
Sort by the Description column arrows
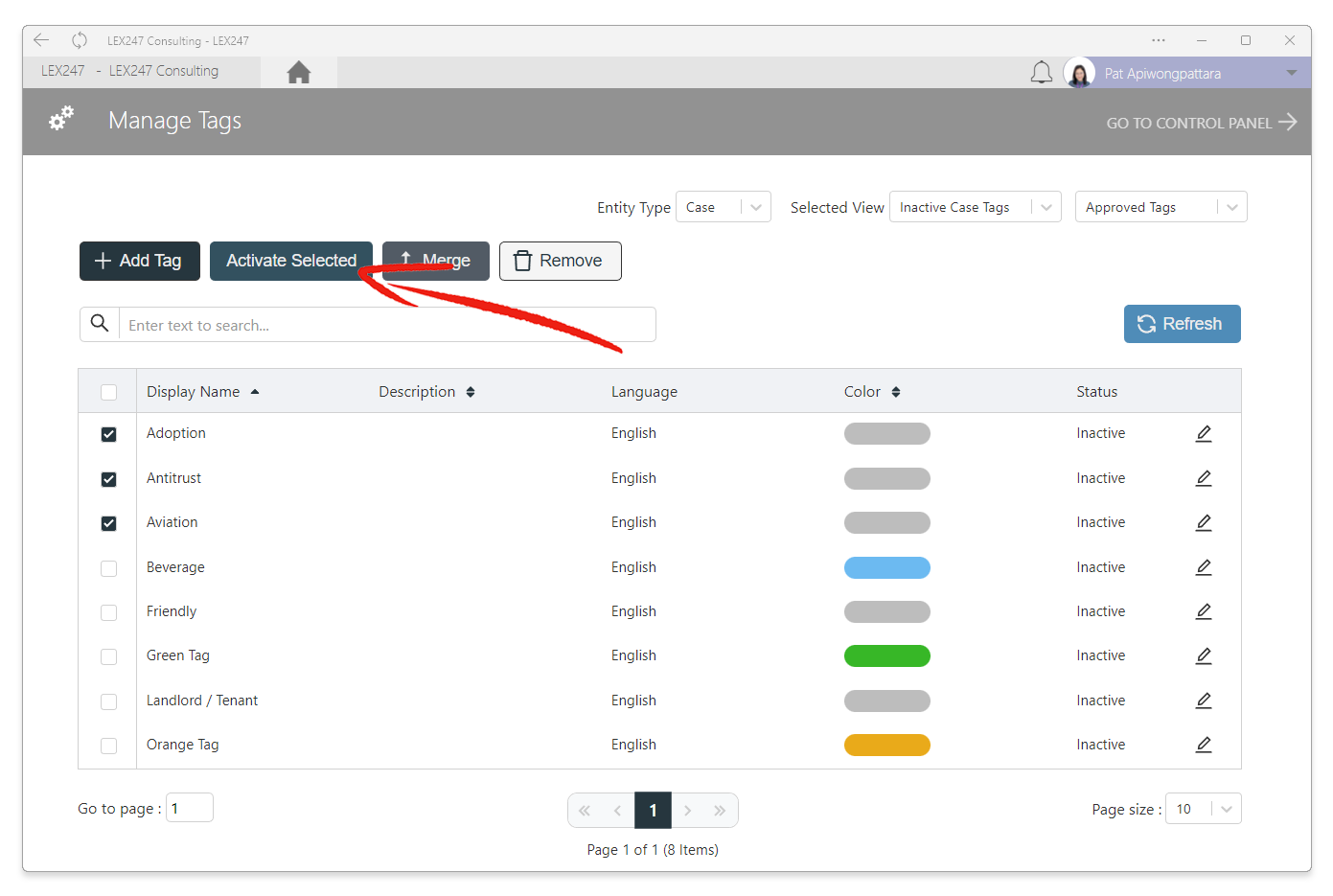(x=471, y=392)
